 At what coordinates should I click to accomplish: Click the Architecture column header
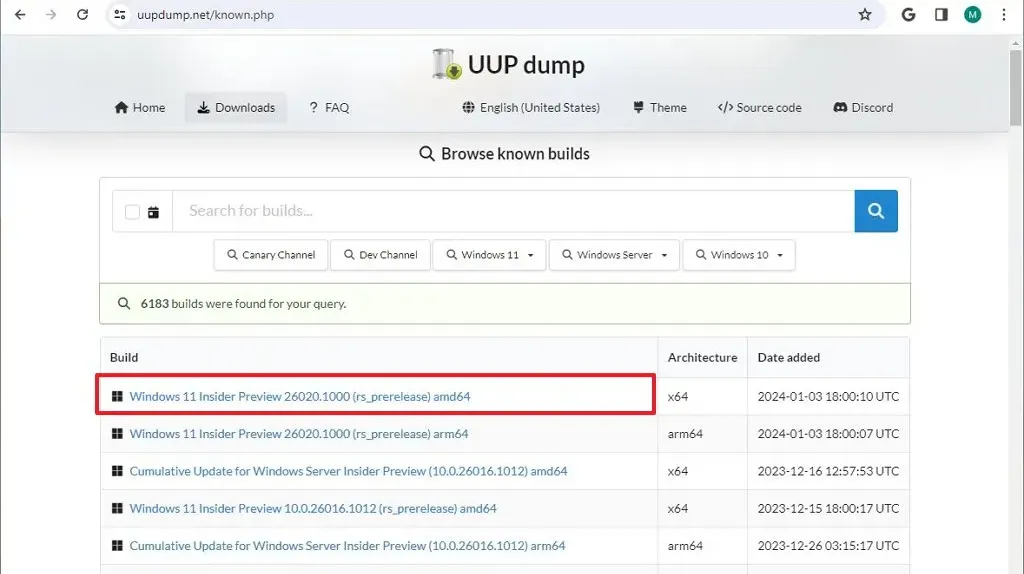click(x=702, y=357)
